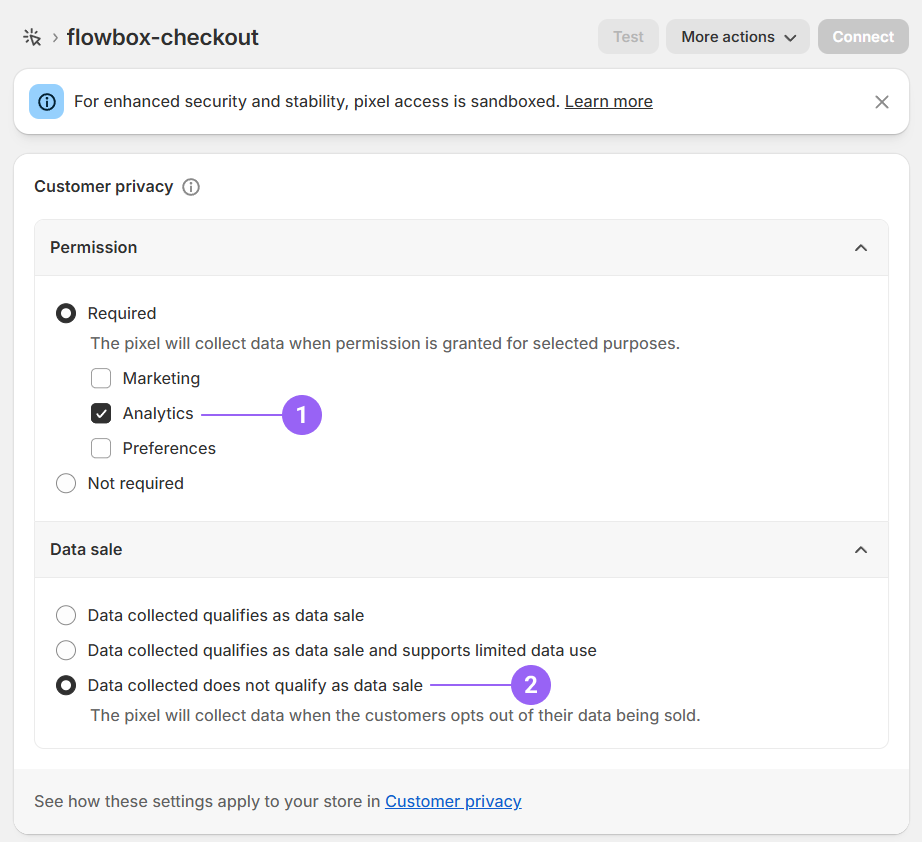Open the More actions dropdown
The width and height of the screenshot is (922, 842).
tap(737, 37)
